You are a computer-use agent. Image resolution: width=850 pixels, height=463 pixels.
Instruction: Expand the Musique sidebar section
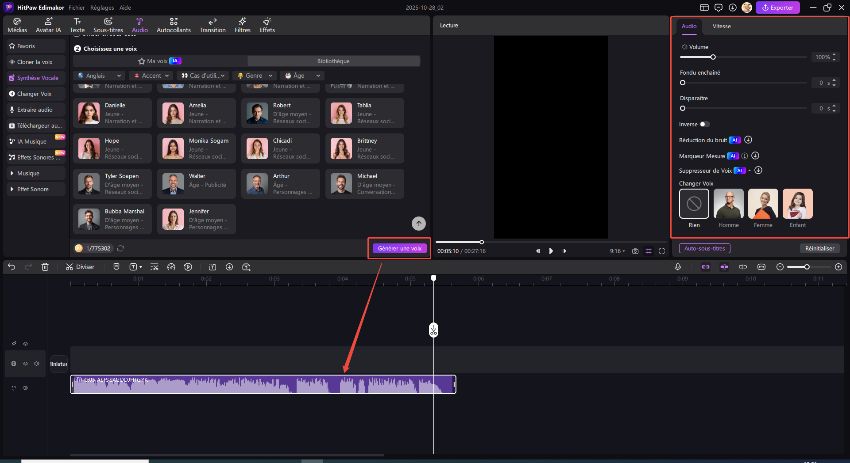pyautogui.click(x=32, y=173)
